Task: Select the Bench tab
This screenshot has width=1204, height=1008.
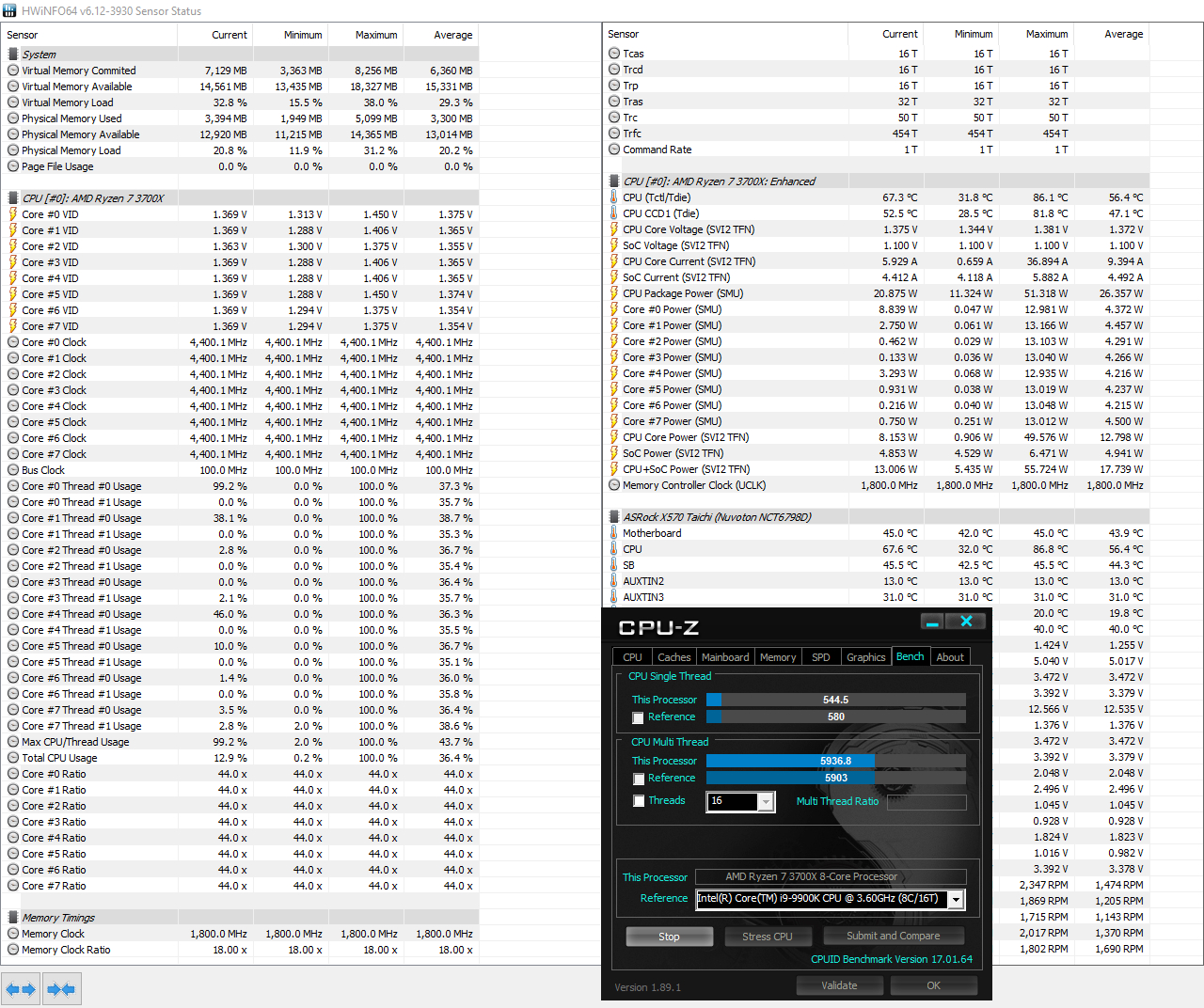Action: pyautogui.click(x=910, y=656)
